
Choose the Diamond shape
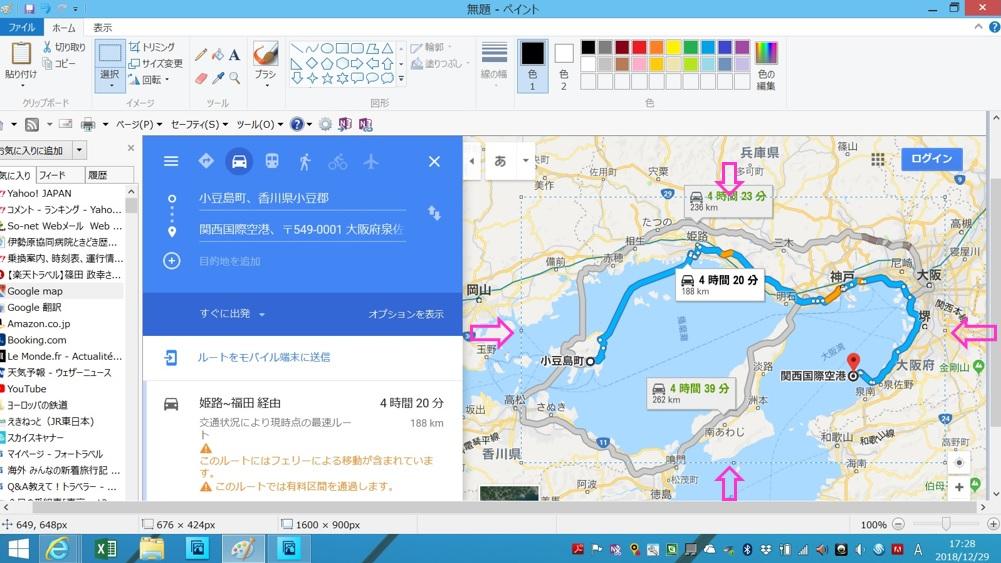coord(312,63)
